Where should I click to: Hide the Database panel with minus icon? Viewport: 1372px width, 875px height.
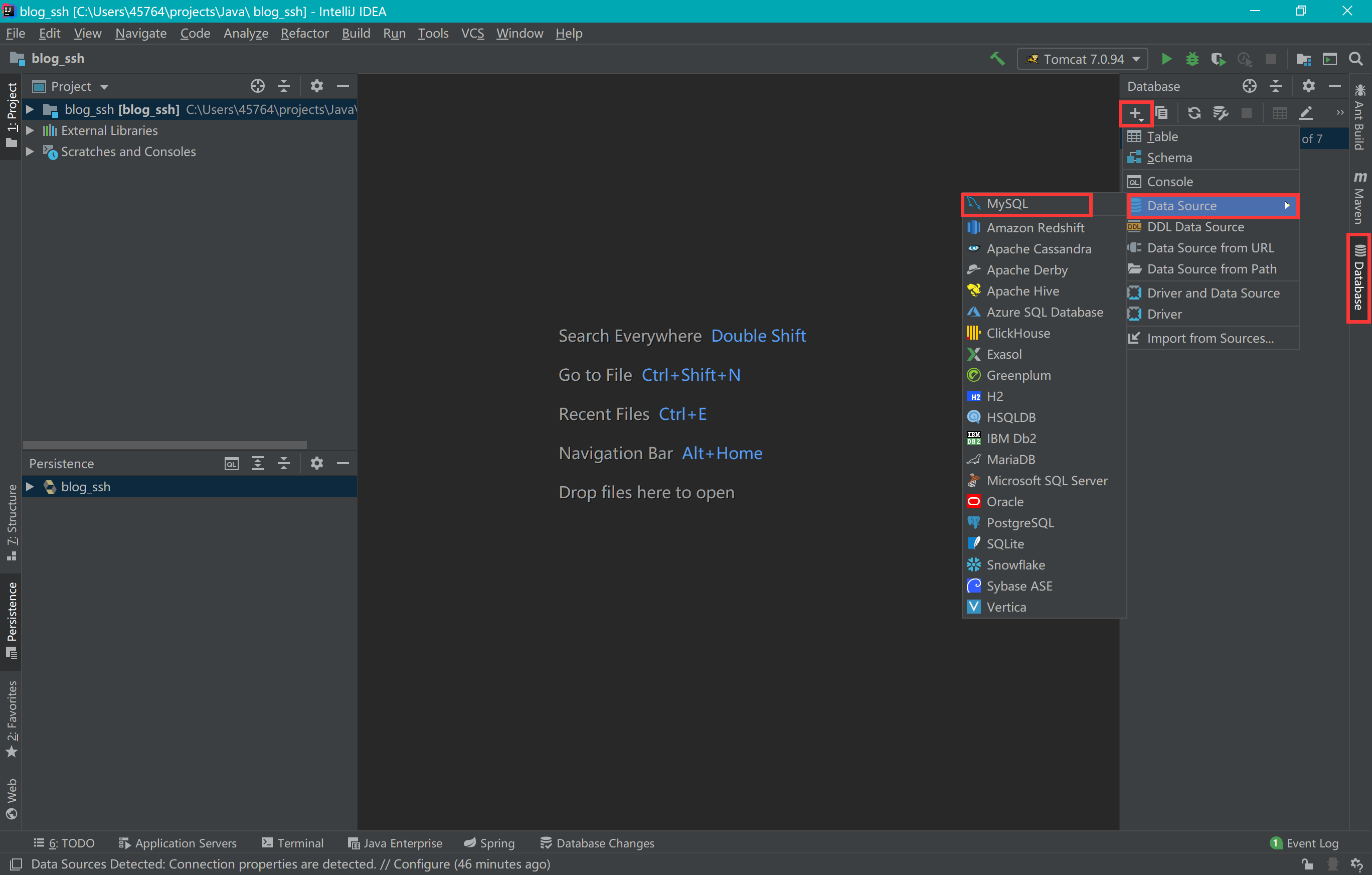click(1335, 86)
